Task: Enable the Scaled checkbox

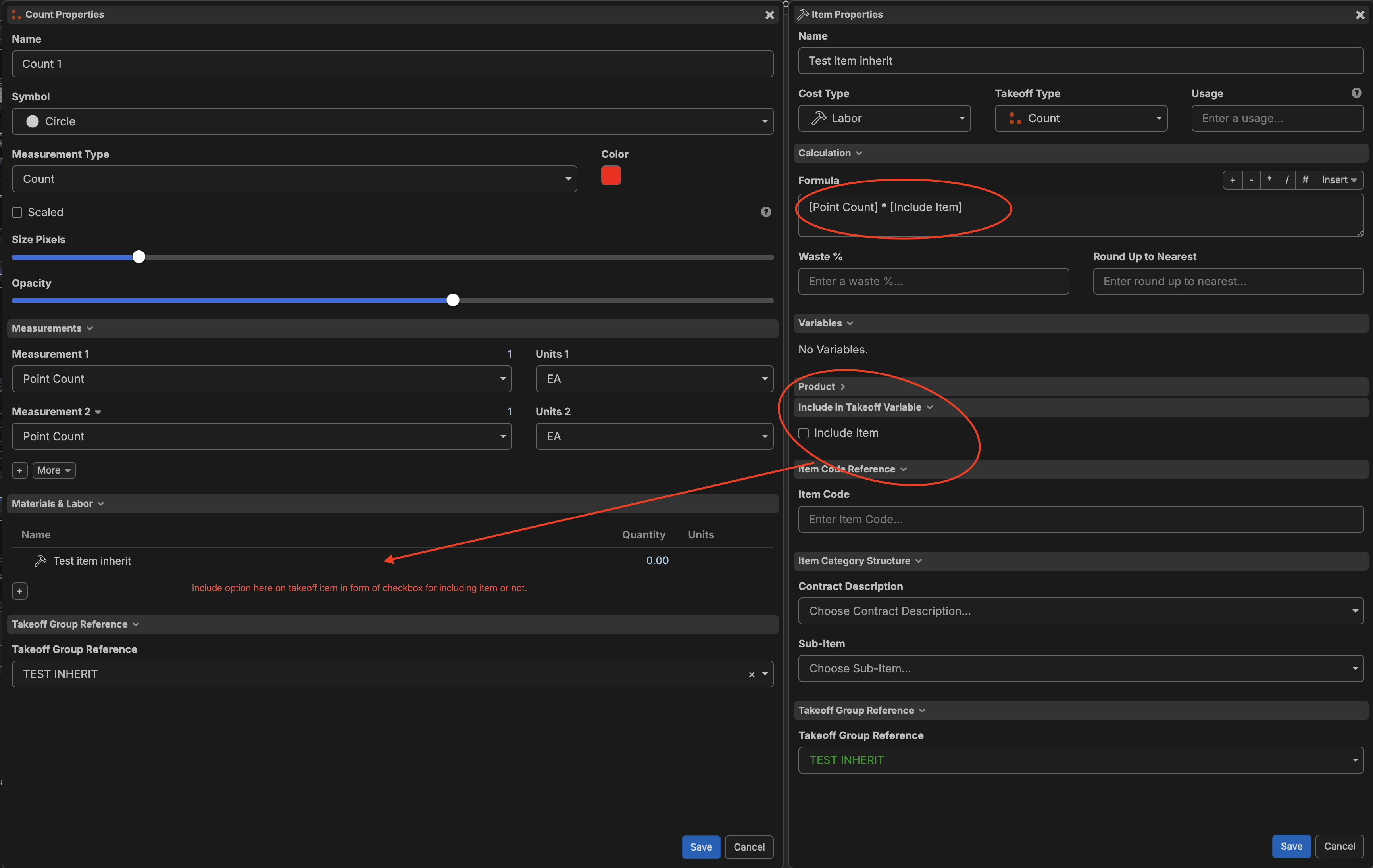Action: pos(17,213)
